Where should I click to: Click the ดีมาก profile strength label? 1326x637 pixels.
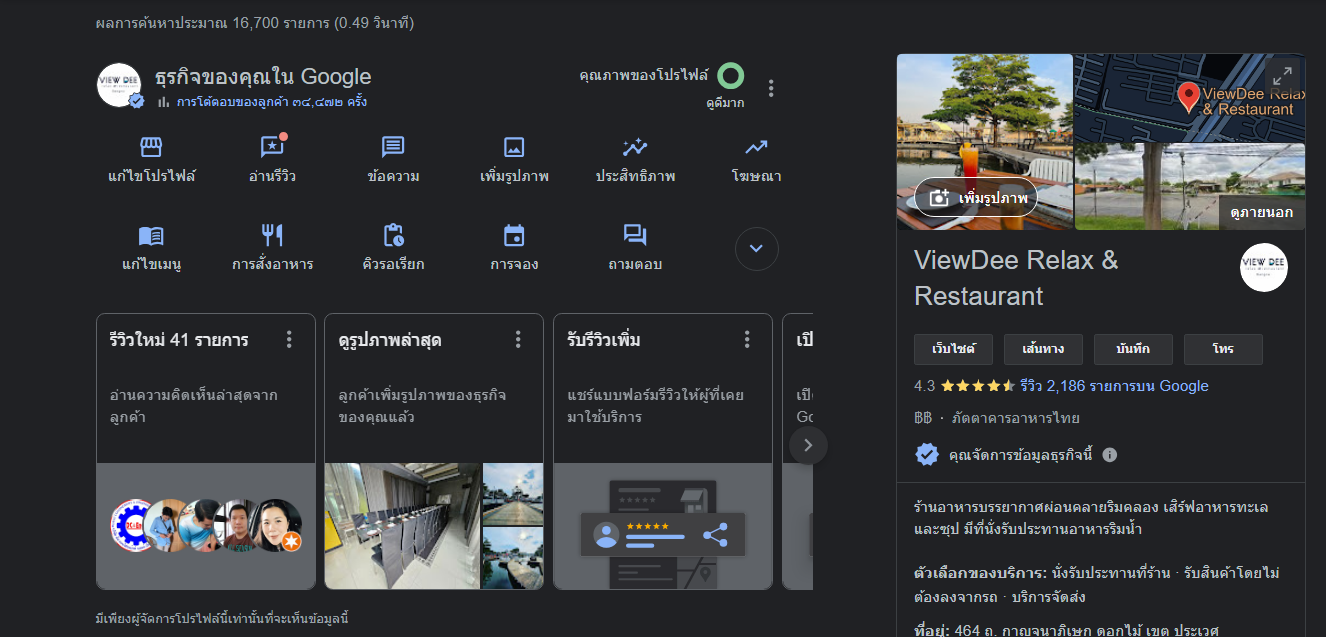coord(725,103)
